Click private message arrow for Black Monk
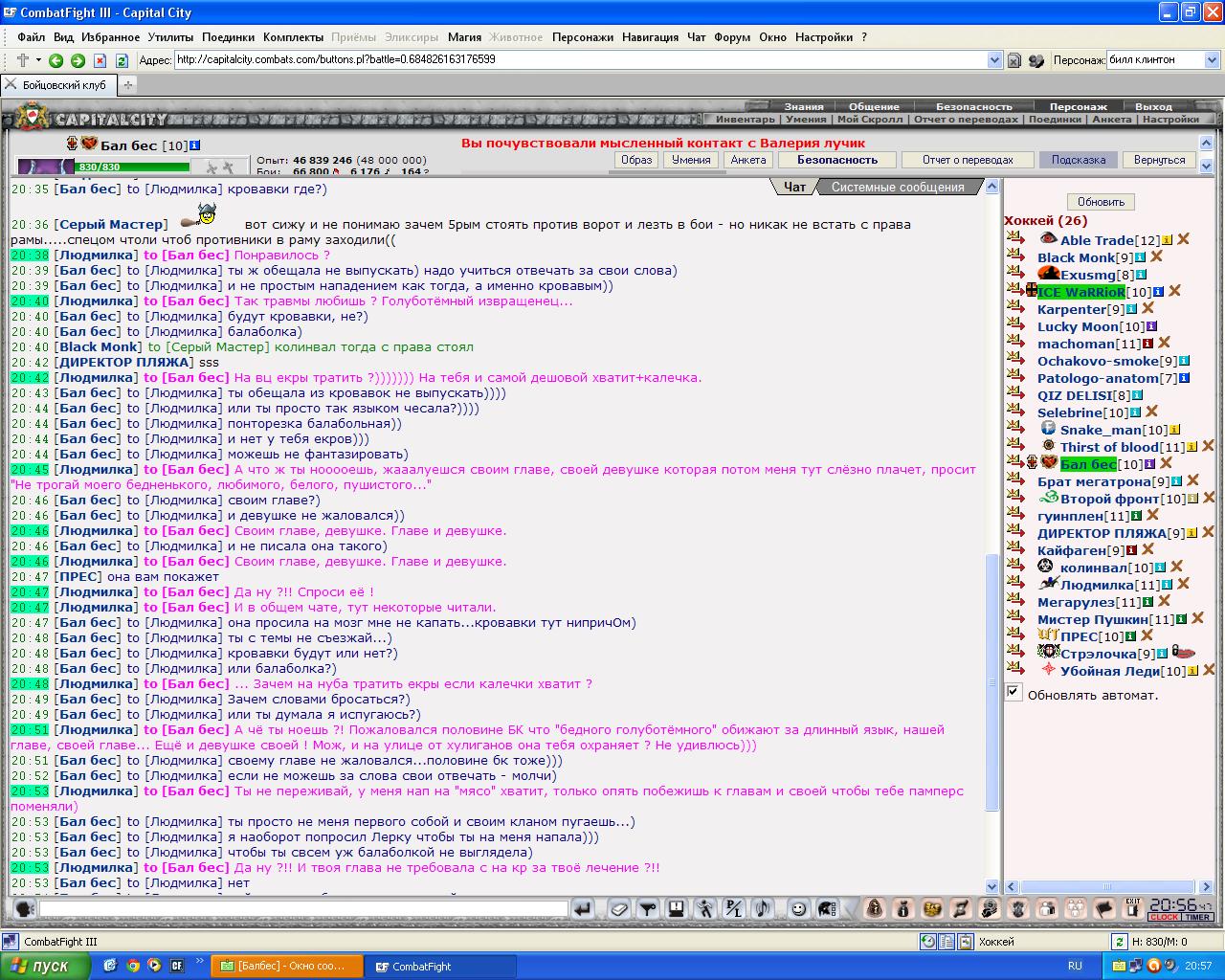Image resolution: width=1225 pixels, height=980 pixels. [x=1014, y=256]
